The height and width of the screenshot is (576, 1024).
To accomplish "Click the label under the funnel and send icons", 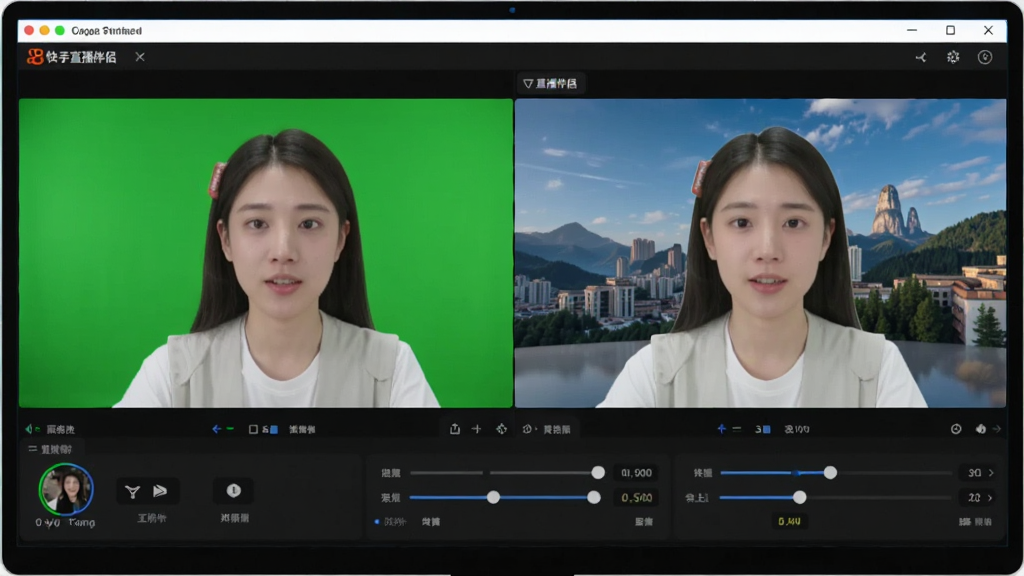I will 152,518.
